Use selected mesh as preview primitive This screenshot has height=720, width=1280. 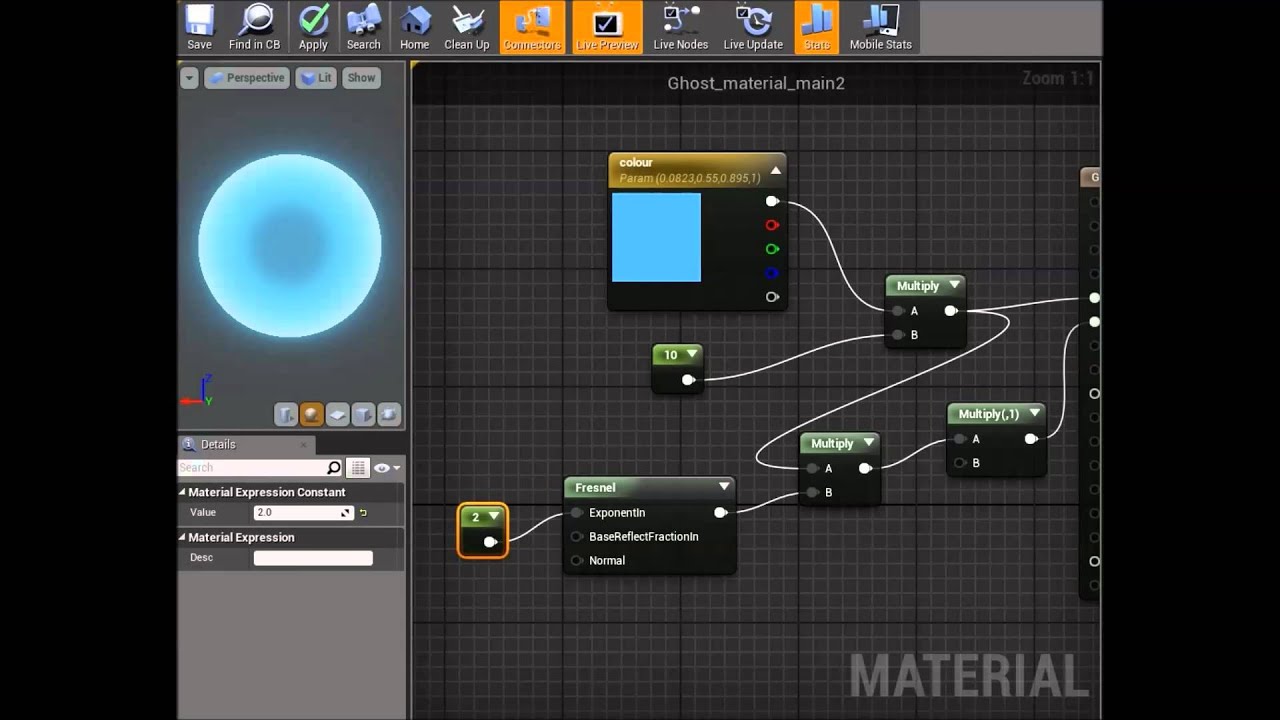point(389,414)
